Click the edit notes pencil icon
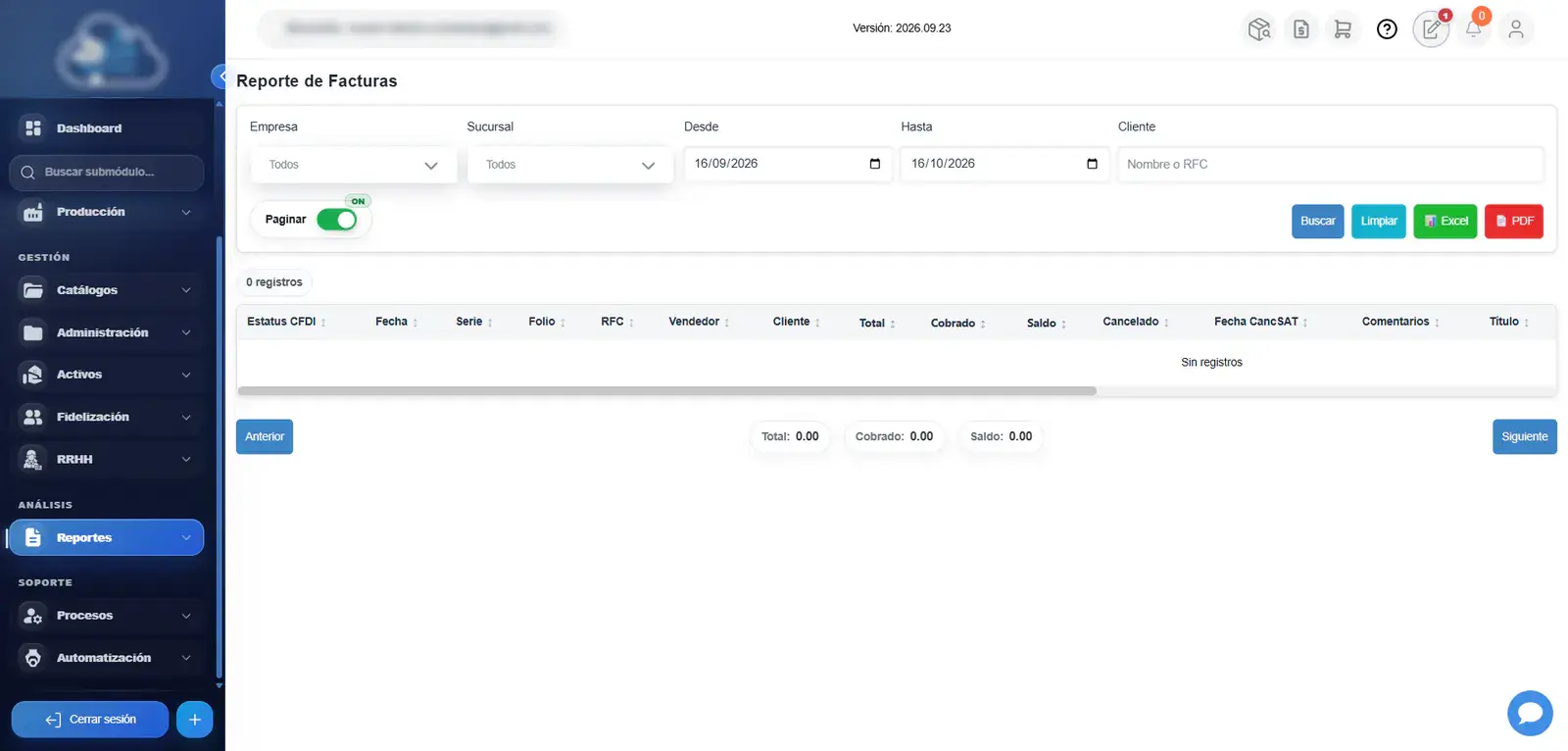 click(x=1431, y=29)
